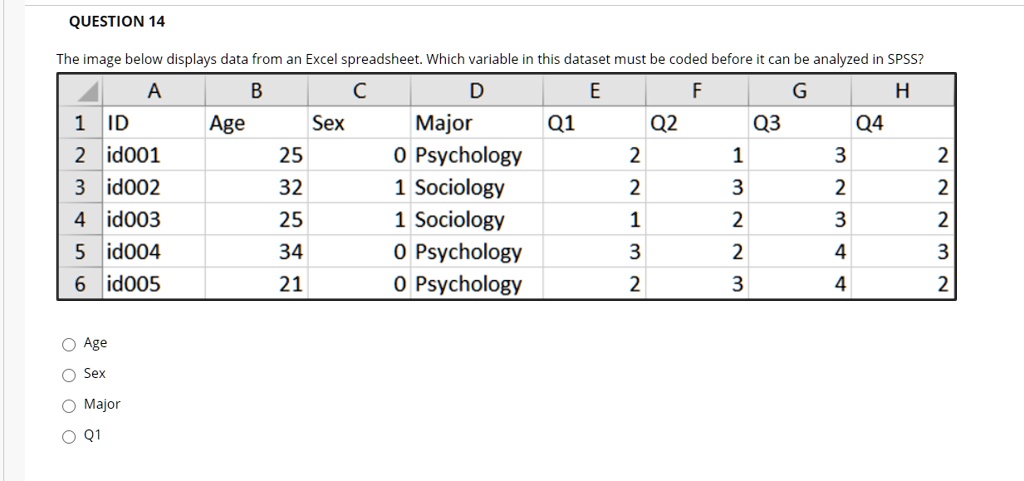Click the "Q4" header cell
The image size is (1024, 481).
(x=871, y=123)
